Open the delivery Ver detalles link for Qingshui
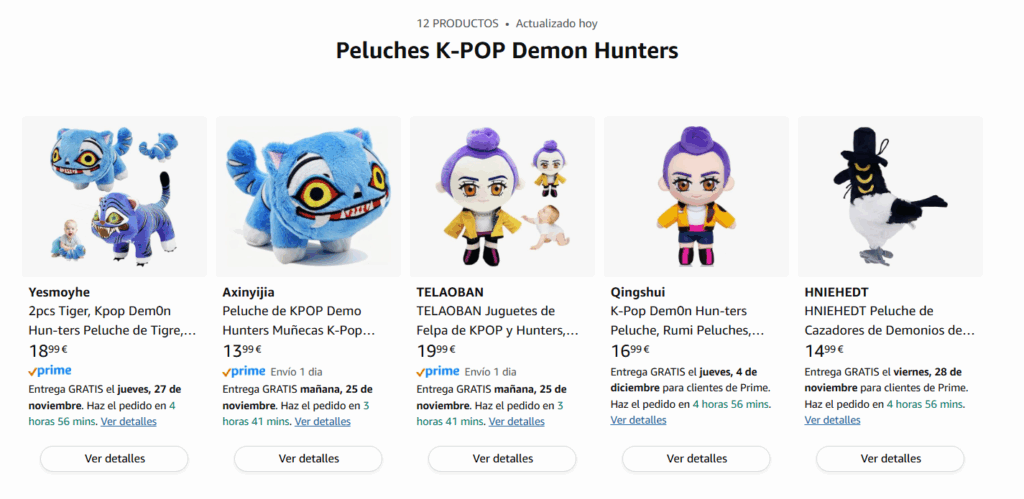Viewport: 1024px width, 499px height. tap(638, 420)
